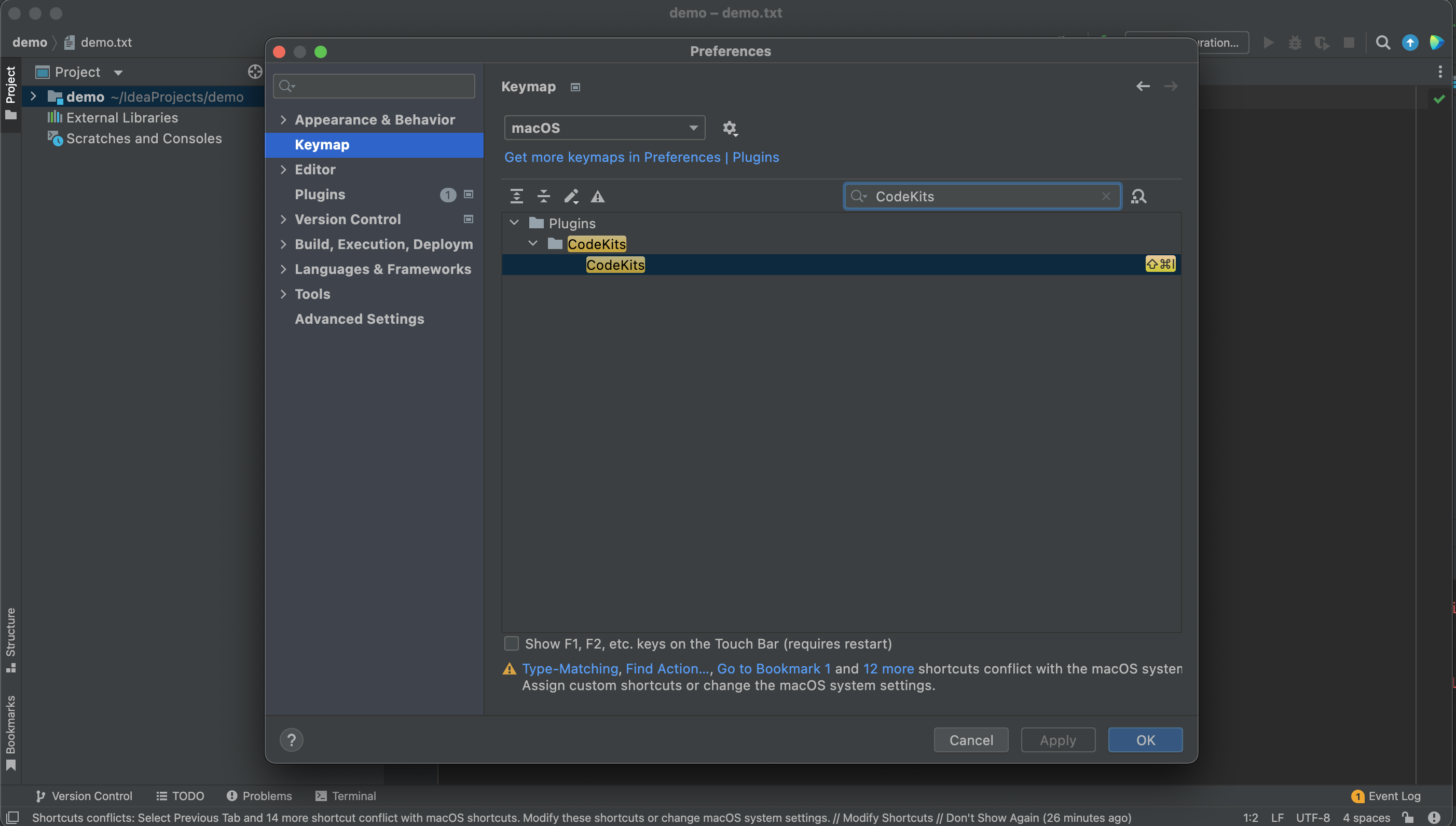Open Find Action... conflict link
This screenshot has width=1456, height=826.
668,669
